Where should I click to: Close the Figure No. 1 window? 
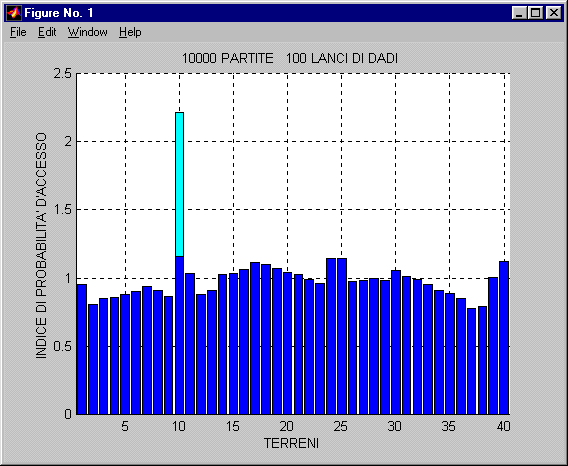click(x=554, y=13)
